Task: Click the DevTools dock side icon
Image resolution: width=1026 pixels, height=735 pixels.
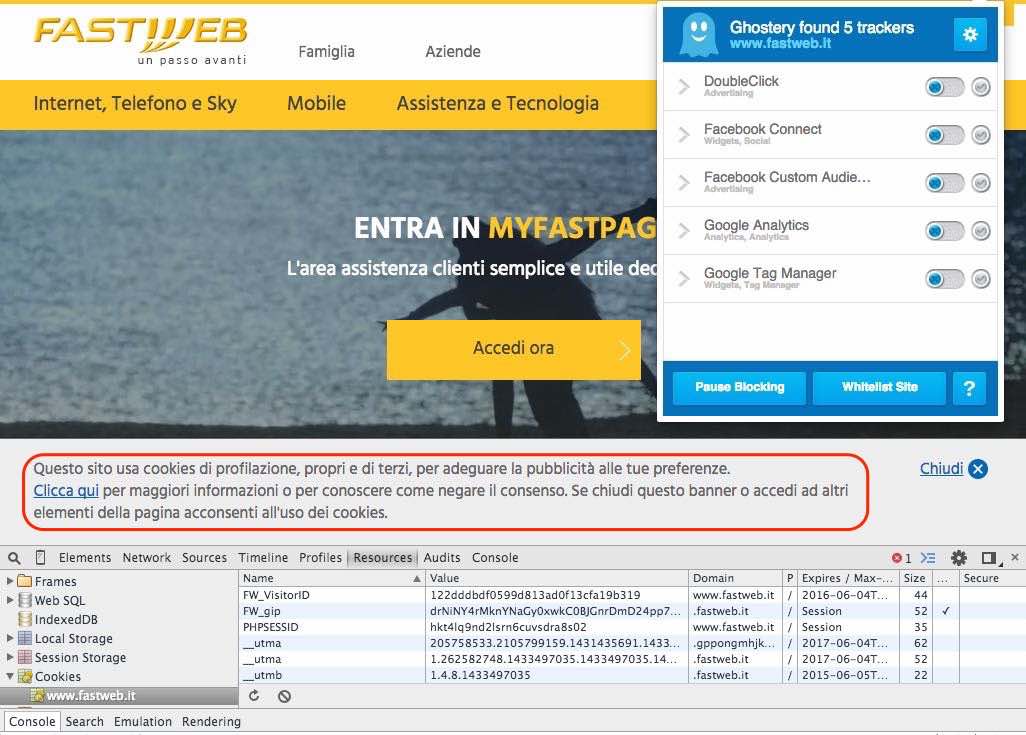Action: 989,558
